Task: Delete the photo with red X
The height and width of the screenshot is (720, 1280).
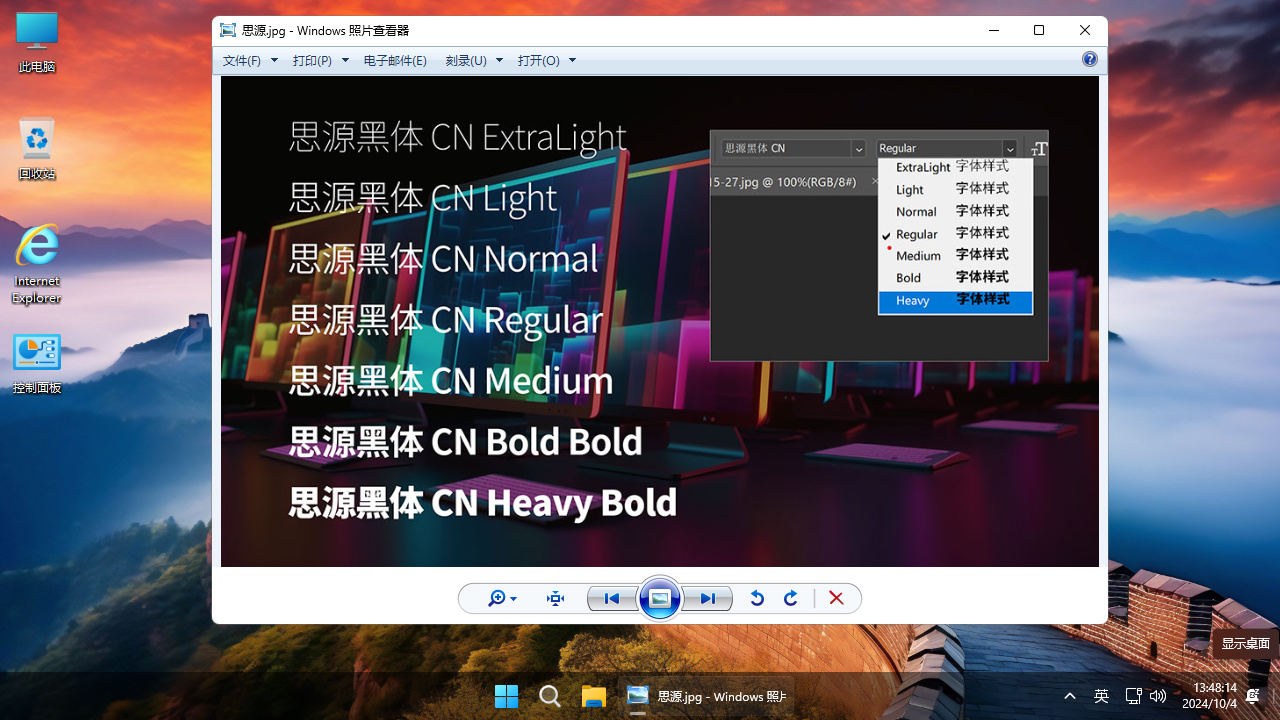Action: tap(837, 598)
